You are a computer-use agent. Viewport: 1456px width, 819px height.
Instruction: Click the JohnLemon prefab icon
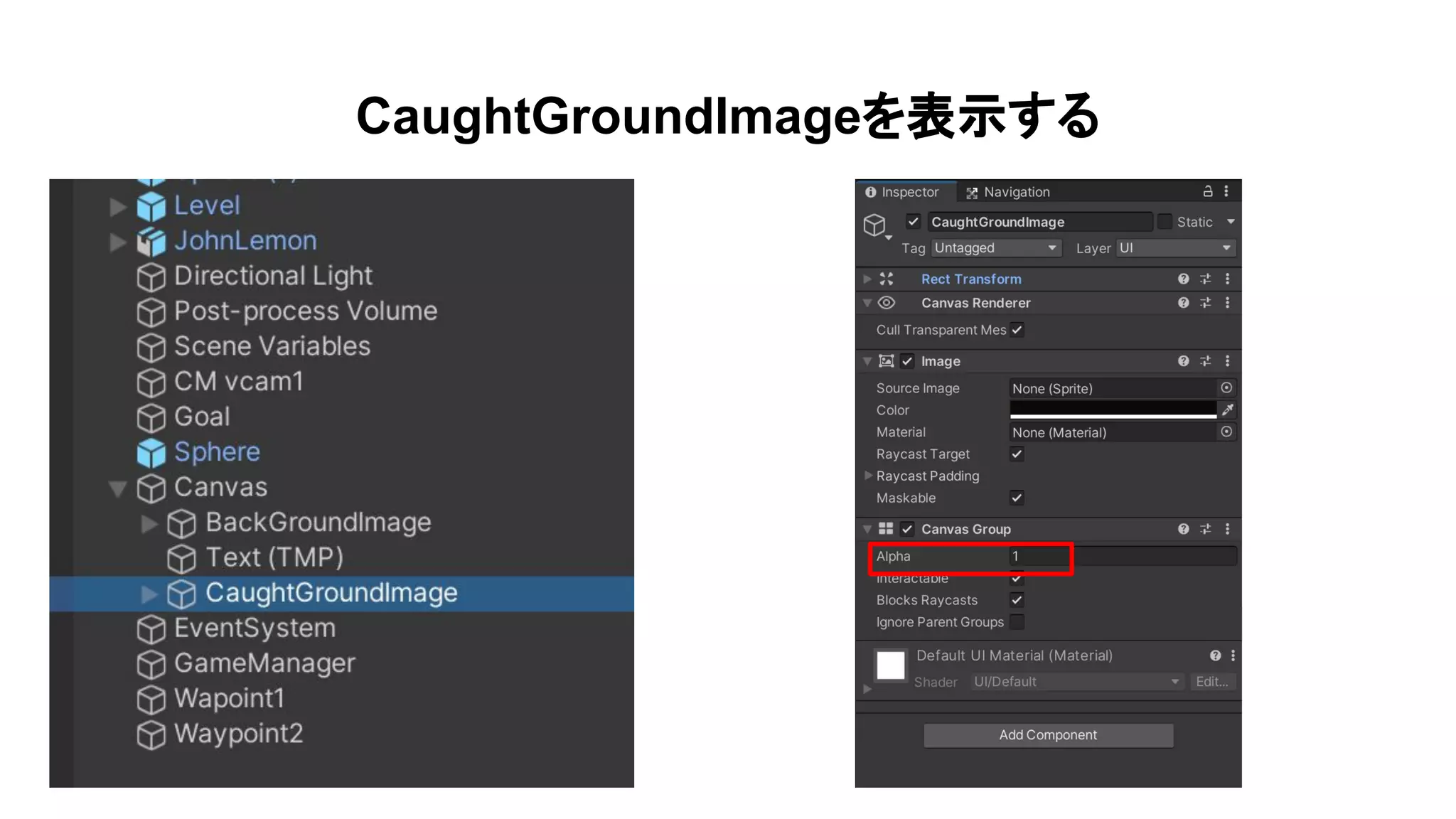(x=151, y=242)
